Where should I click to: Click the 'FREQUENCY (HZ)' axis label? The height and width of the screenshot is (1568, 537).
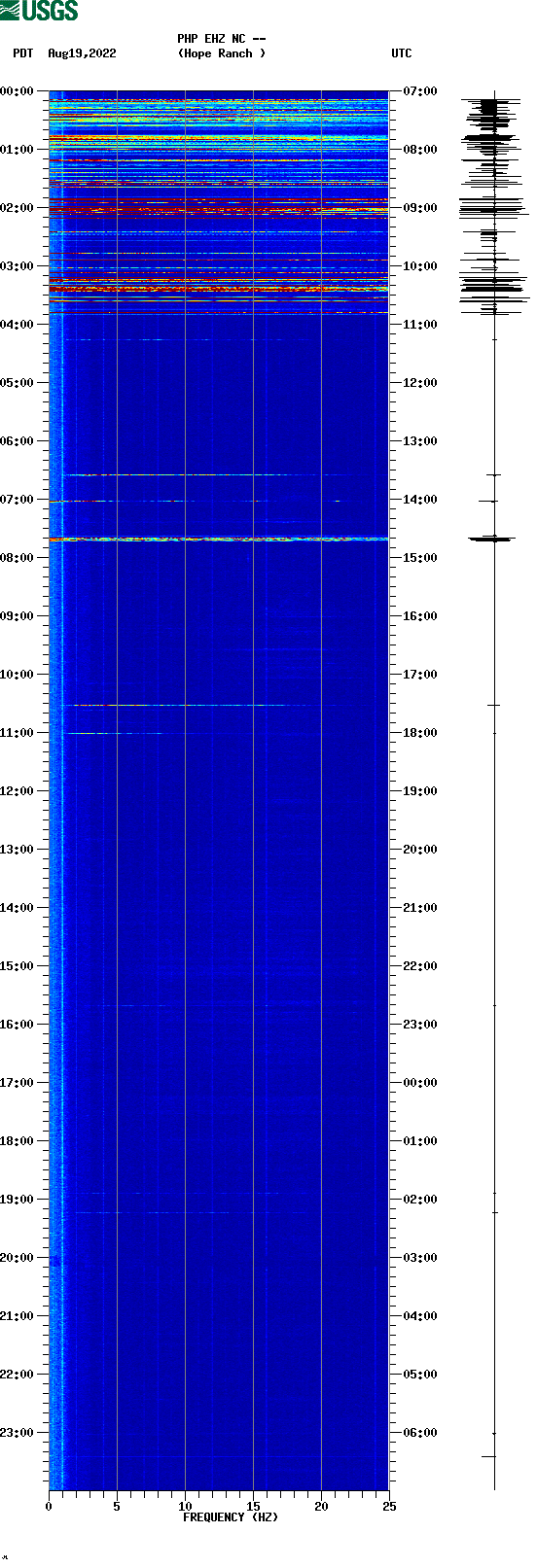pos(231,1517)
